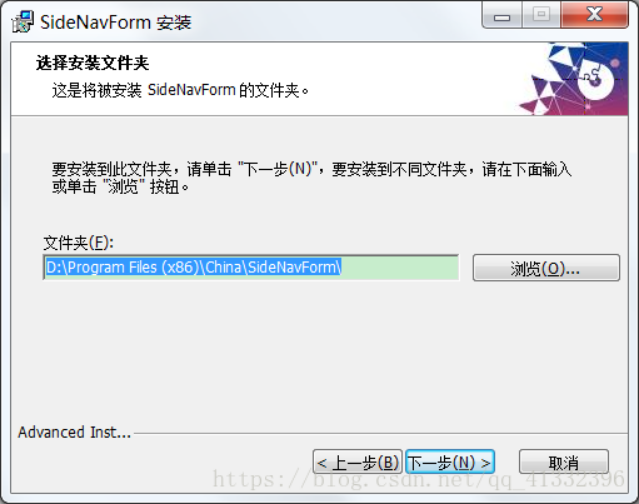Click the installer icon in title bar

[x=23, y=22]
